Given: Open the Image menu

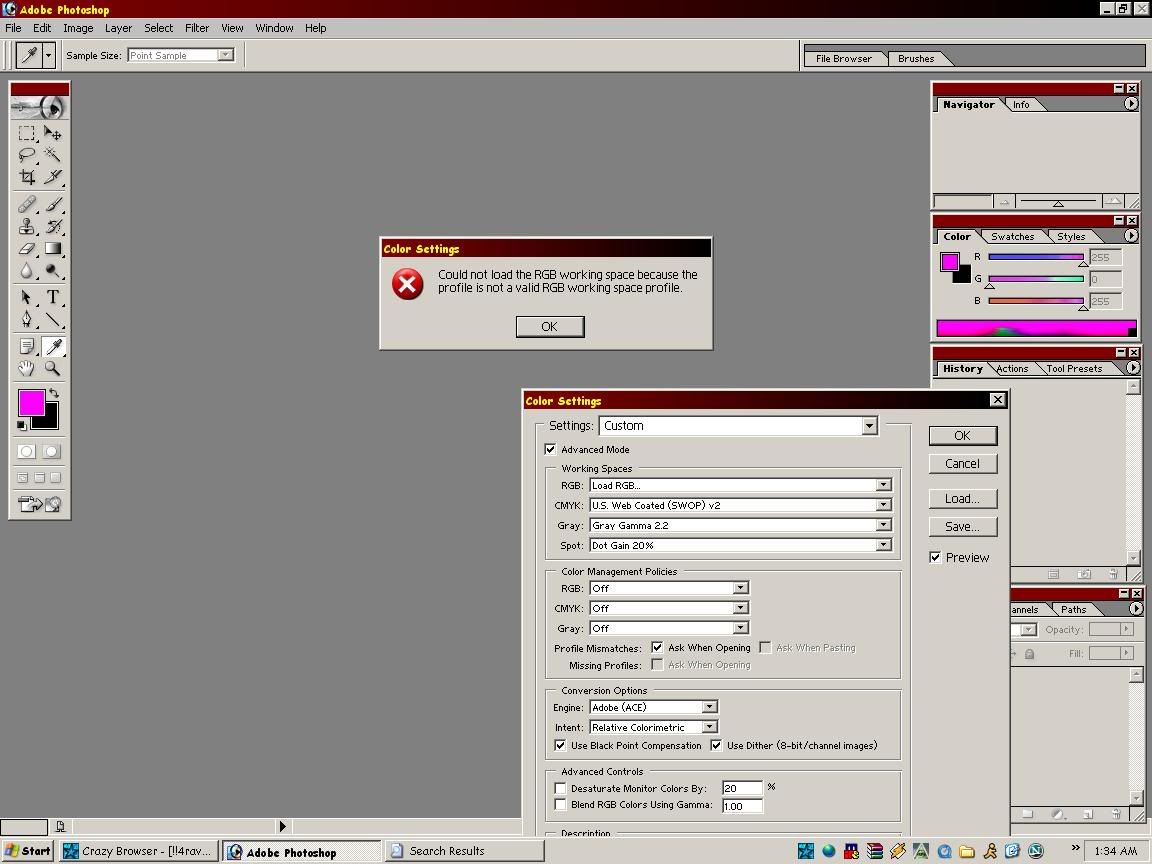Looking at the screenshot, I should coord(78,28).
